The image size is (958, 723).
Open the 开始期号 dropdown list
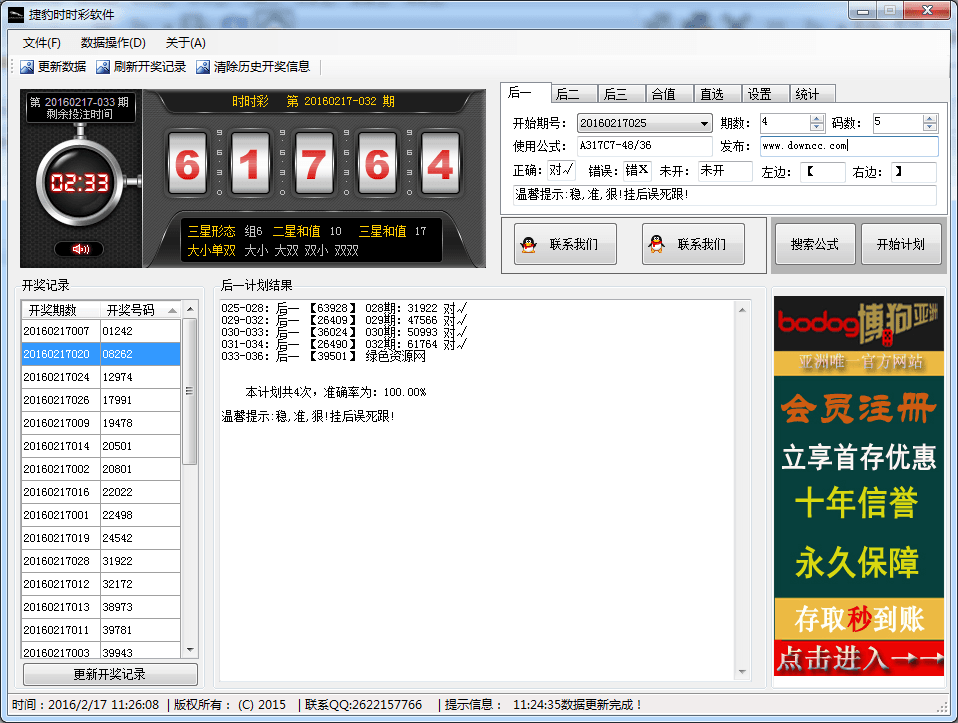pyautogui.click(x=705, y=124)
